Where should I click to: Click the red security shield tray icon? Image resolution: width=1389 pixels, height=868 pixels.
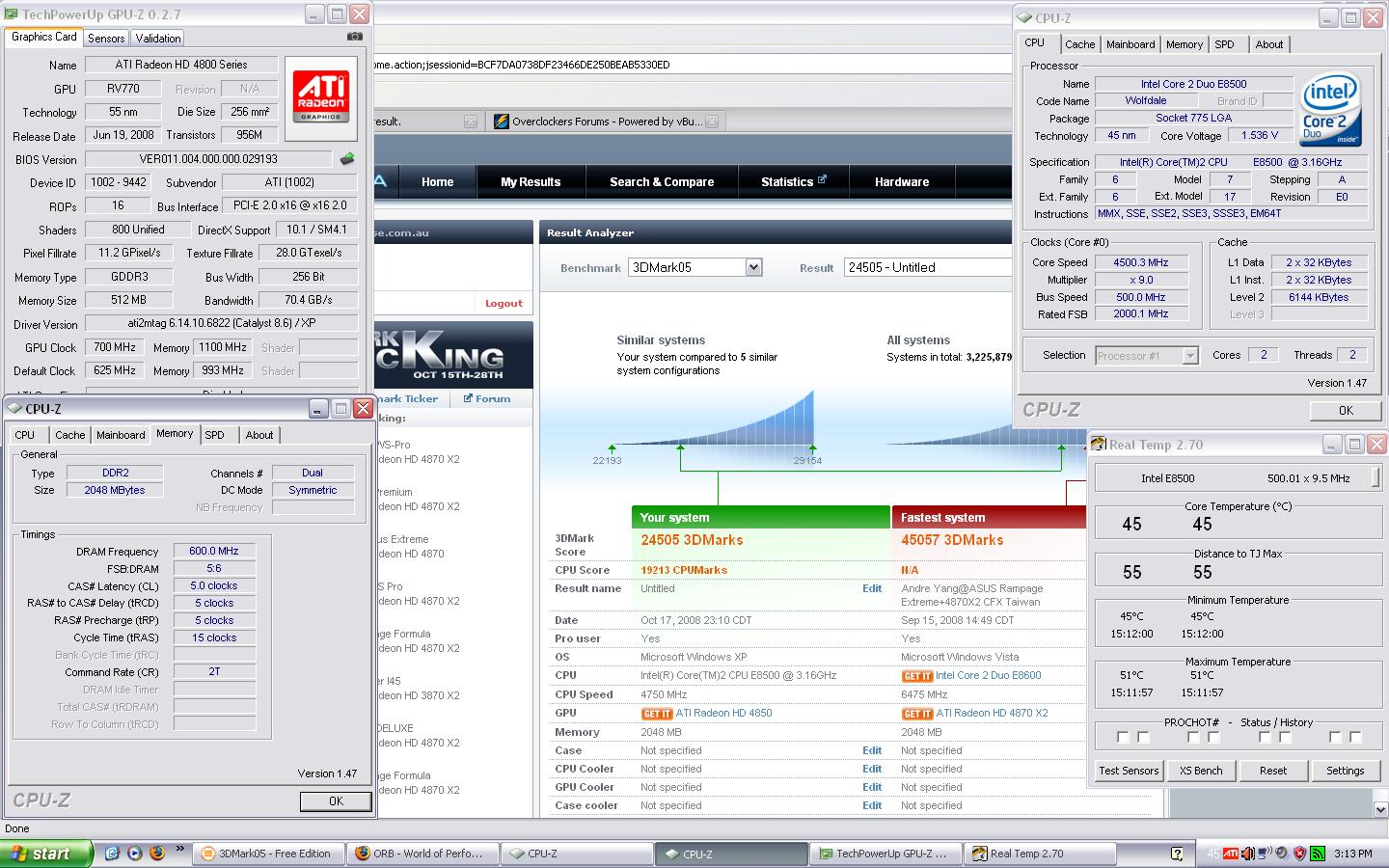[1299, 854]
